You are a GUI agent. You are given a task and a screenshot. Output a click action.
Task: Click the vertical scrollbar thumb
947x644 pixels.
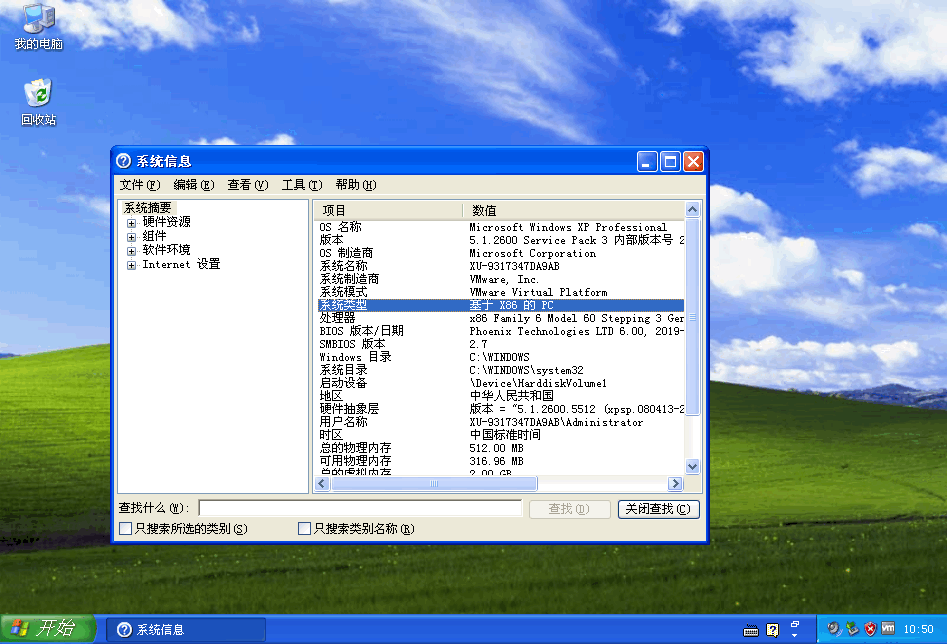tap(692, 317)
